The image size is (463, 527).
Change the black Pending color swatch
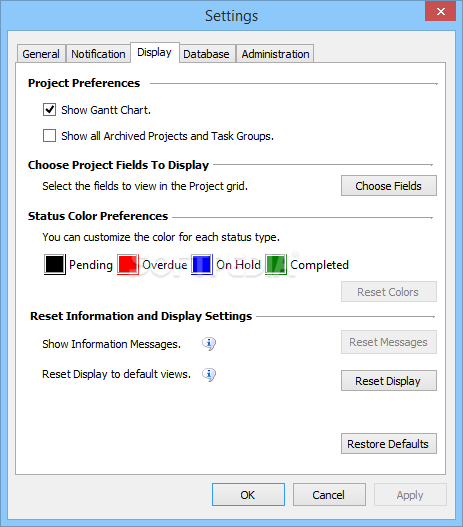tap(55, 265)
